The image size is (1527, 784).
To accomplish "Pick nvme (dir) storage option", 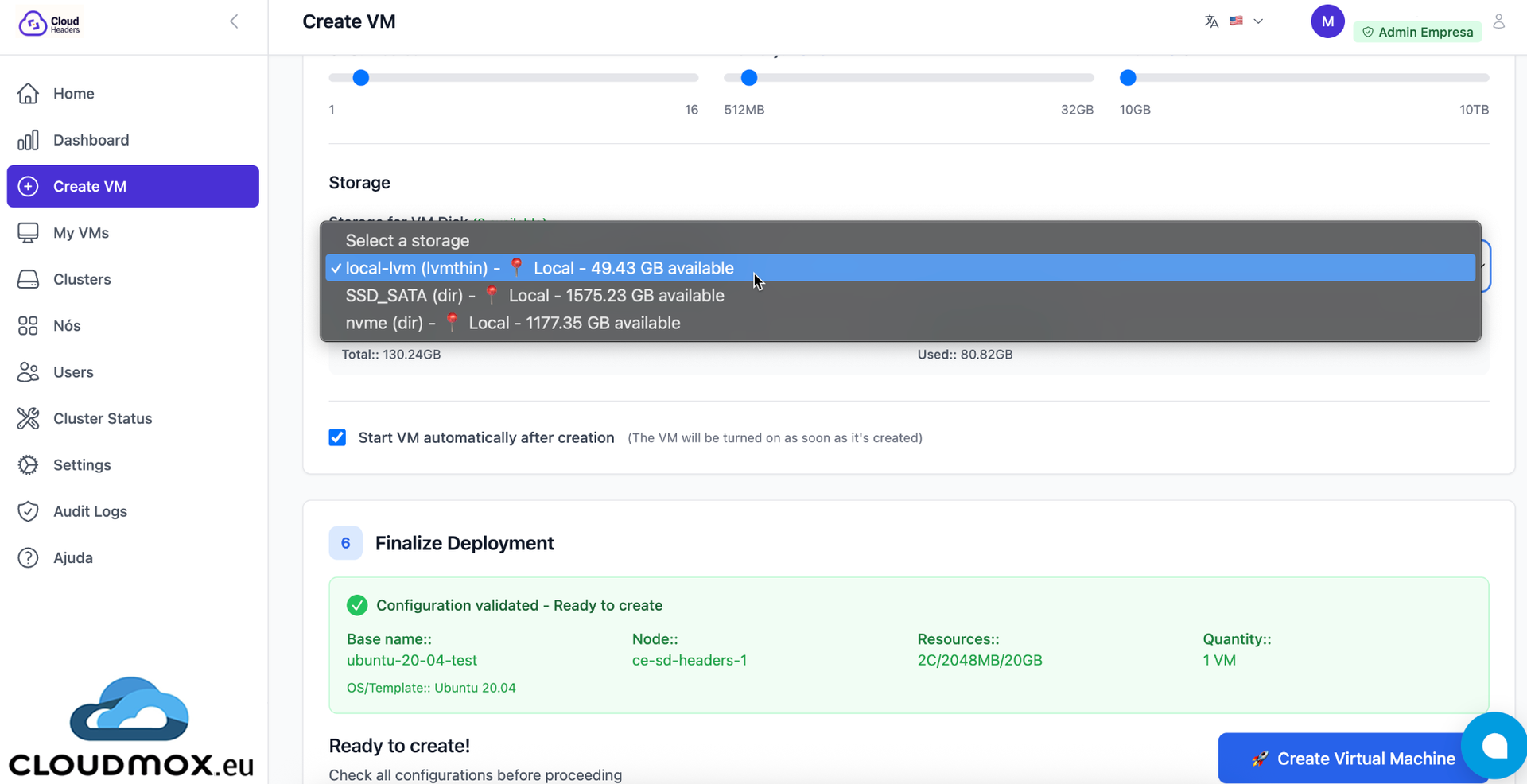I will 512,323.
